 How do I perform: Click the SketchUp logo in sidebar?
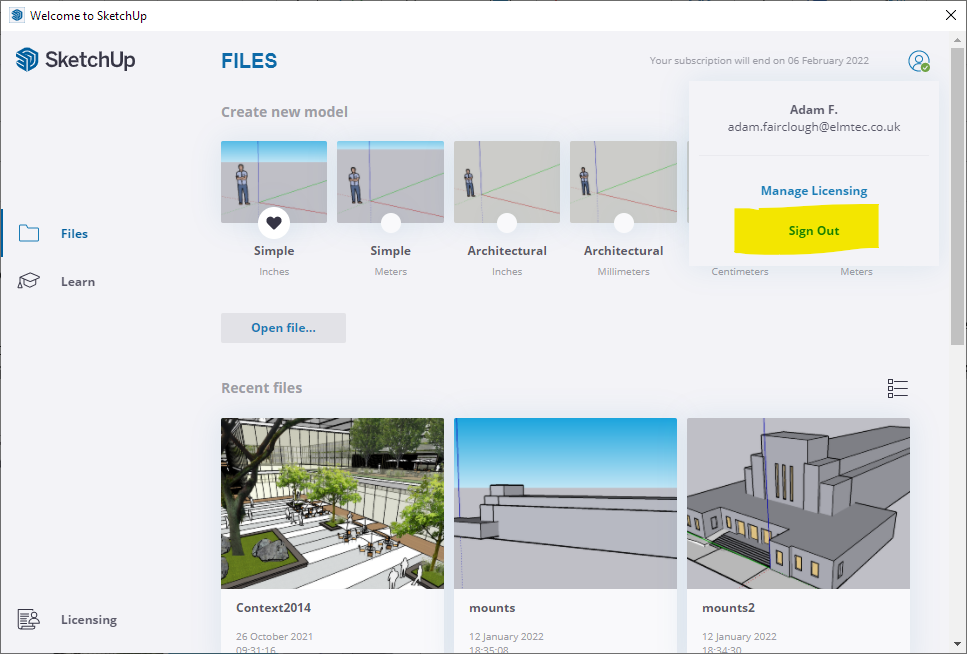(75, 60)
